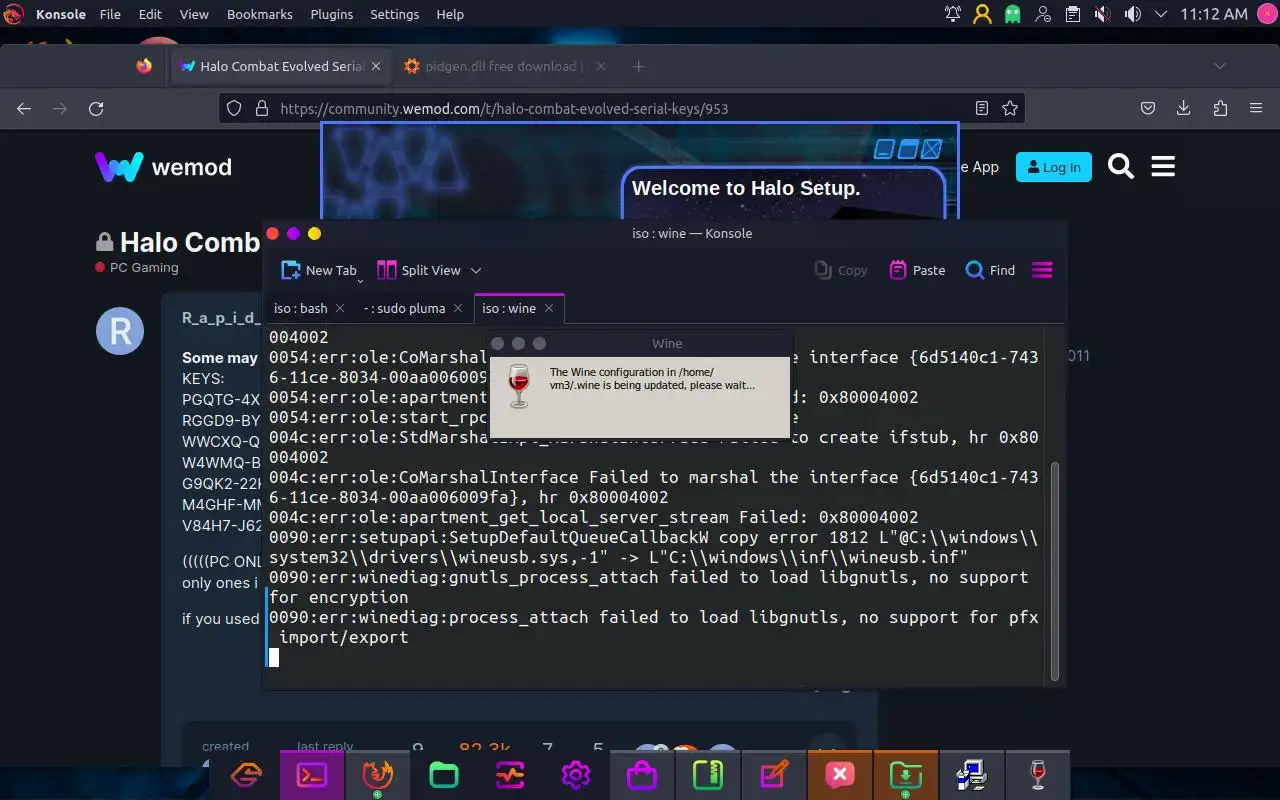Click the R user avatar on wemod post

120,331
